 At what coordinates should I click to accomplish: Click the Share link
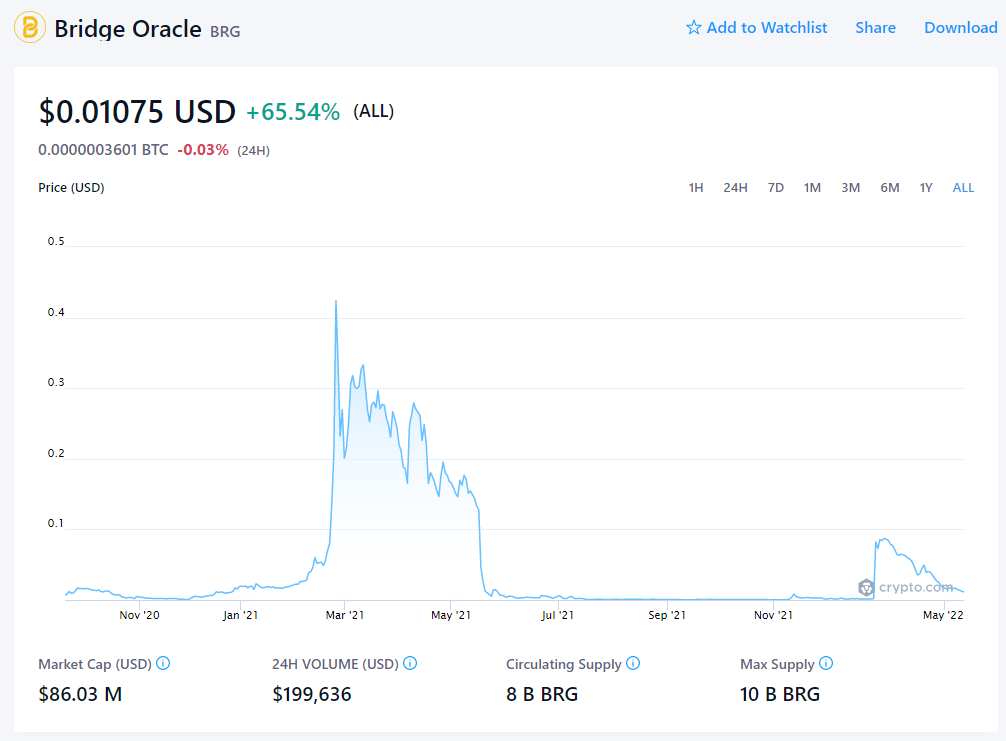[875, 28]
